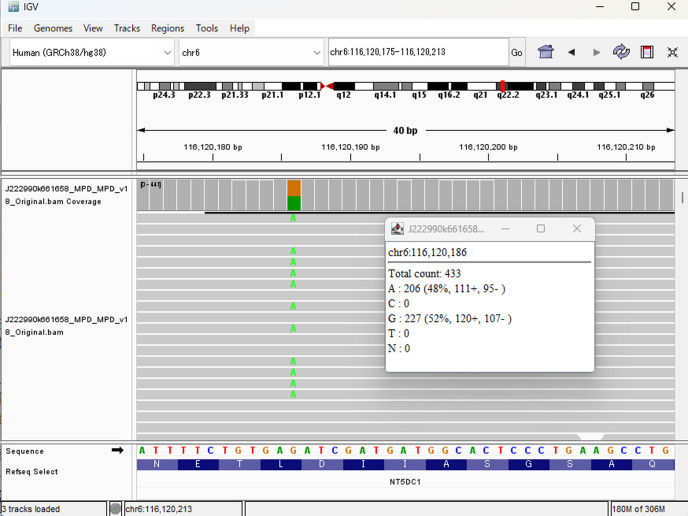688x516 pixels.
Task: Open the File menu
Action: click(x=15, y=28)
